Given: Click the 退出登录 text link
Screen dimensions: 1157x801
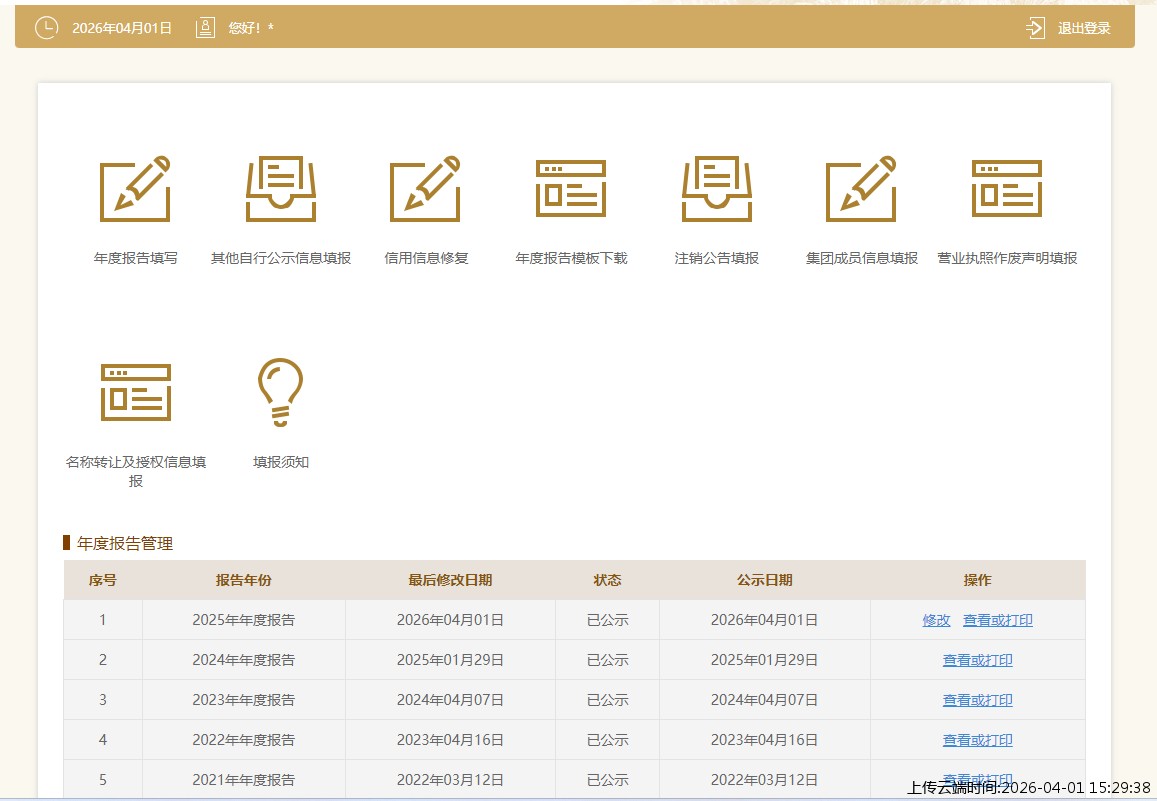Looking at the screenshot, I should (x=1084, y=28).
